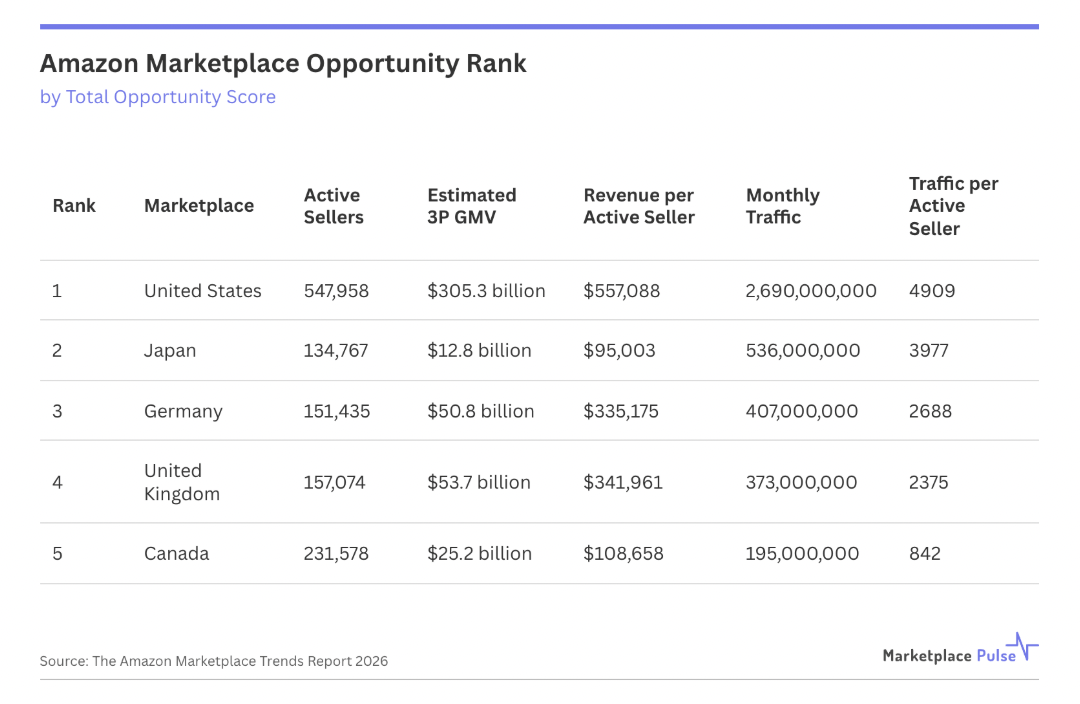Image resolution: width=1080 pixels, height=704 pixels.
Task: Select the Germany marketplace cell
Action: (x=183, y=411)
